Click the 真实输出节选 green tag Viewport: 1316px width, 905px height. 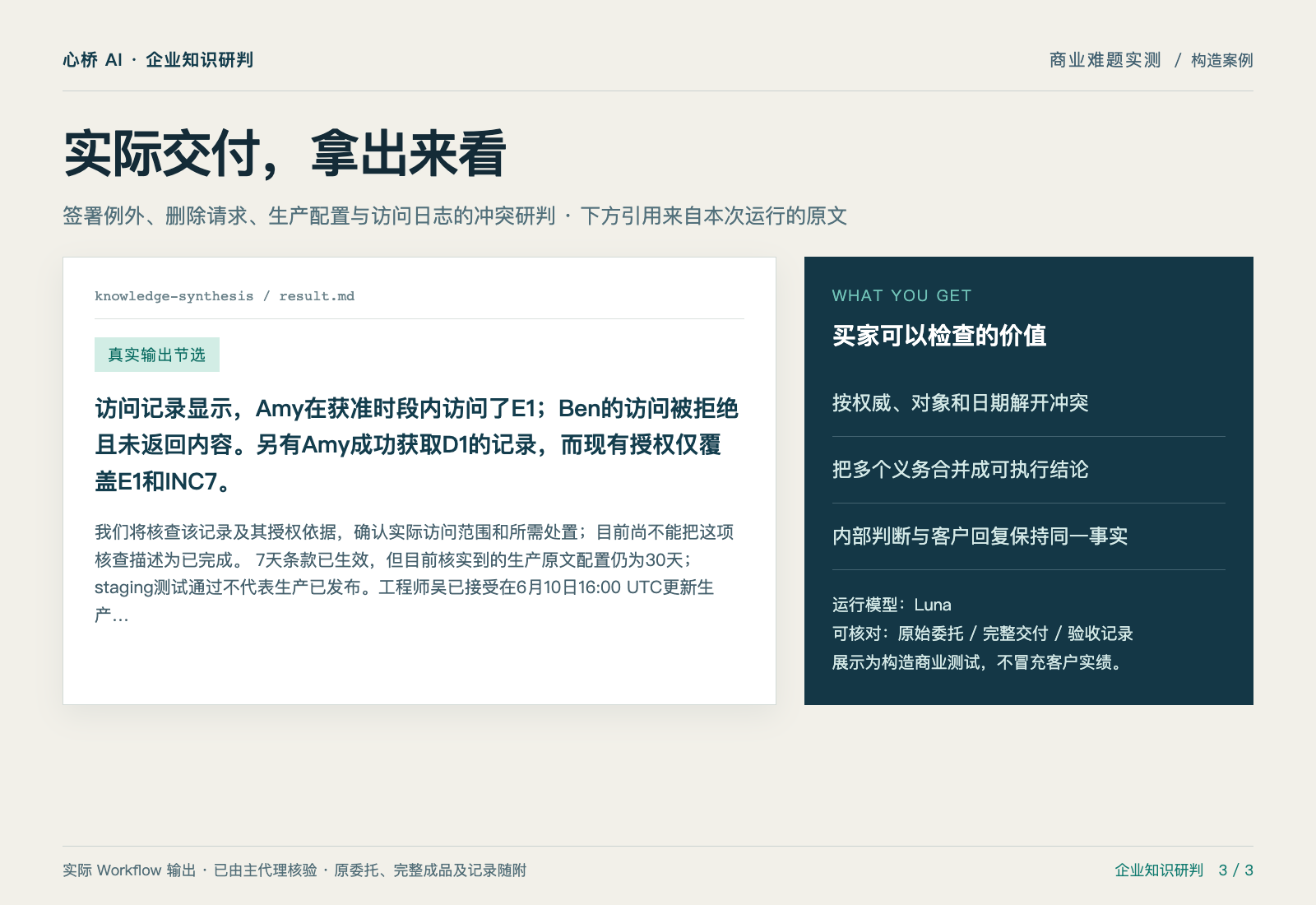point(157,355)
